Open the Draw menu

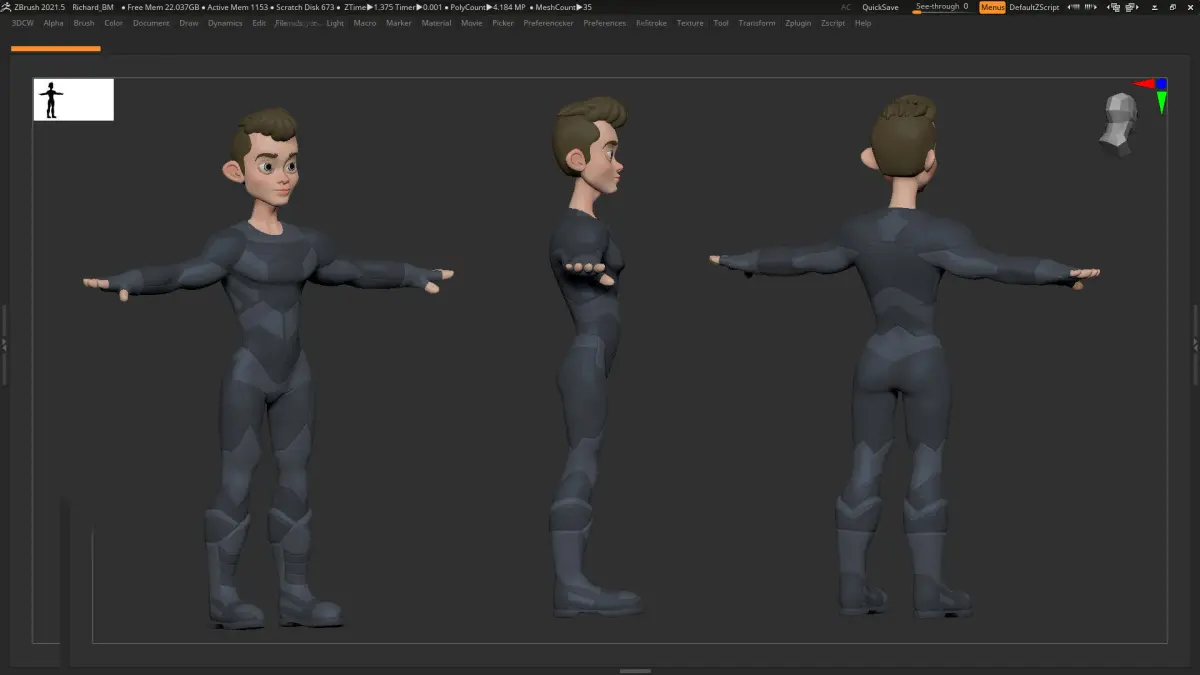pyautogui.click(x=189, y=23)
